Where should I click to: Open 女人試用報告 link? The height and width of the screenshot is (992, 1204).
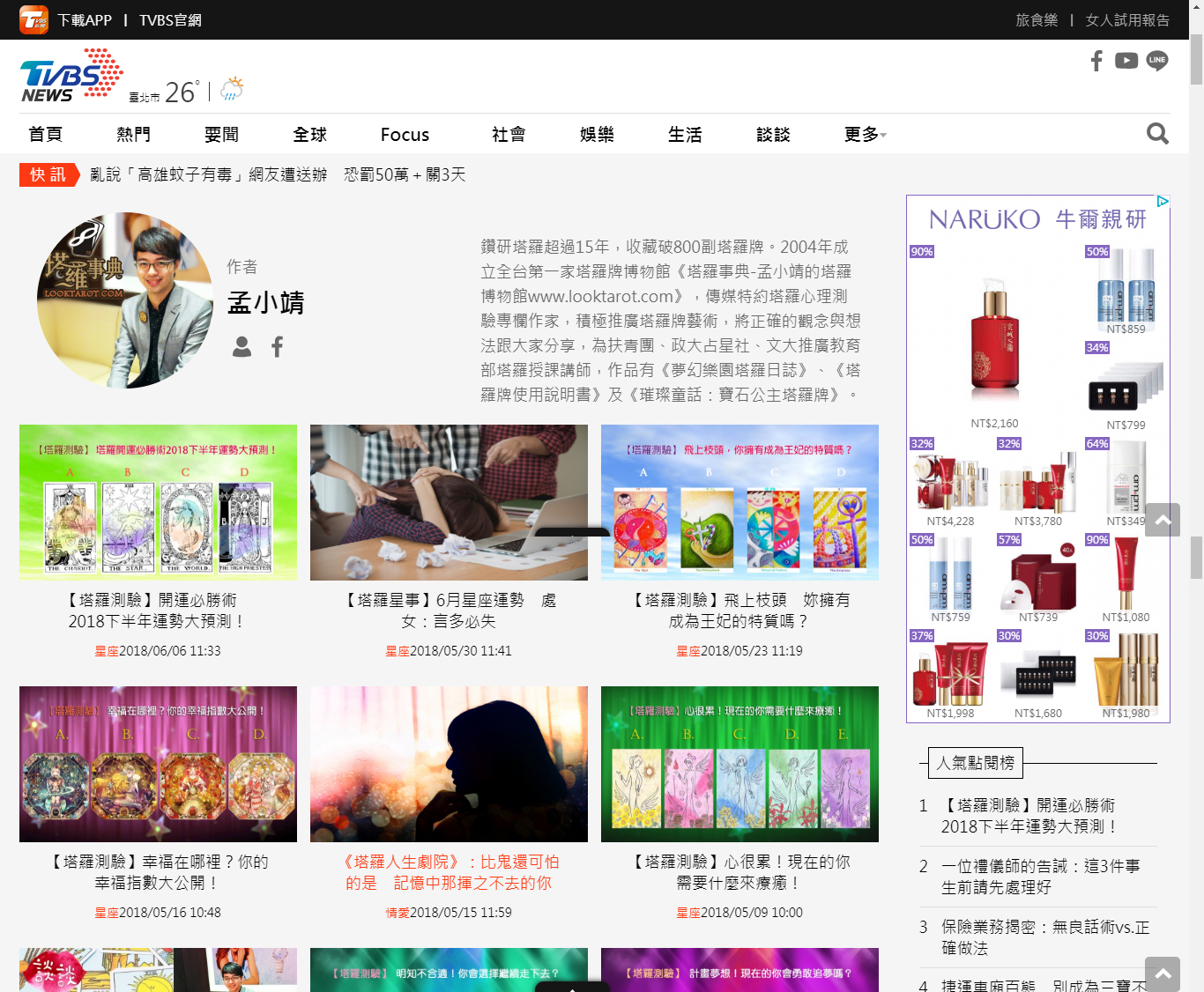coord(1127,20)
